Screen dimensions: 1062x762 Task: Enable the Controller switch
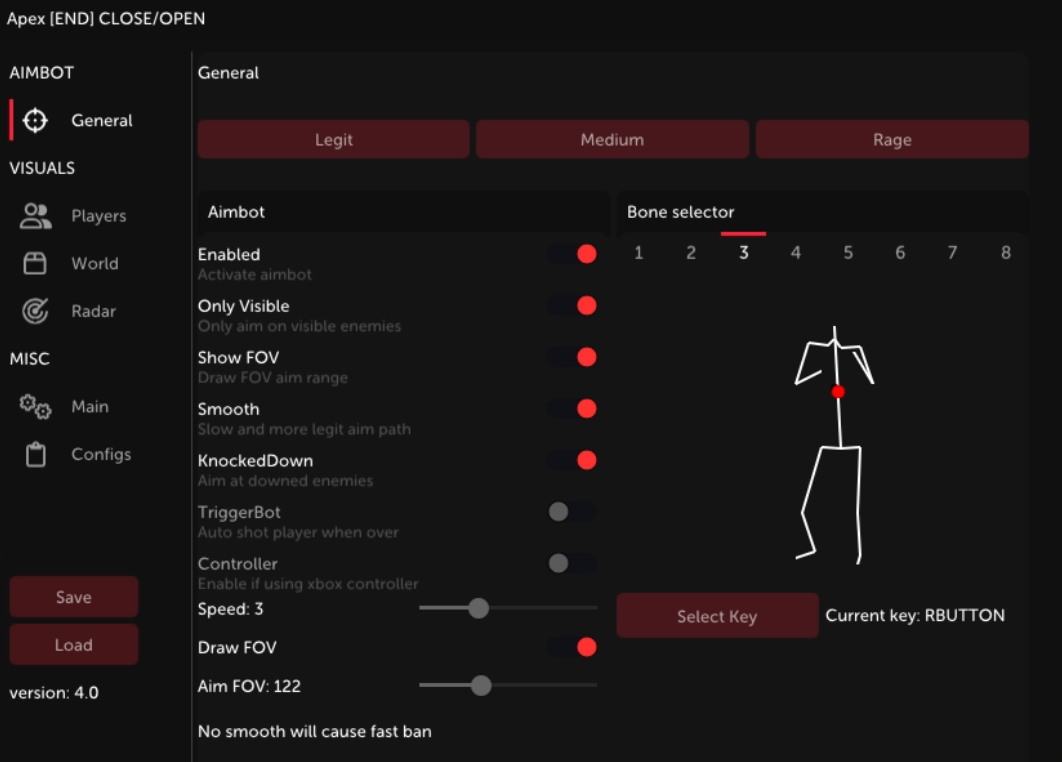pyautogui.click(x=572, y=563)
